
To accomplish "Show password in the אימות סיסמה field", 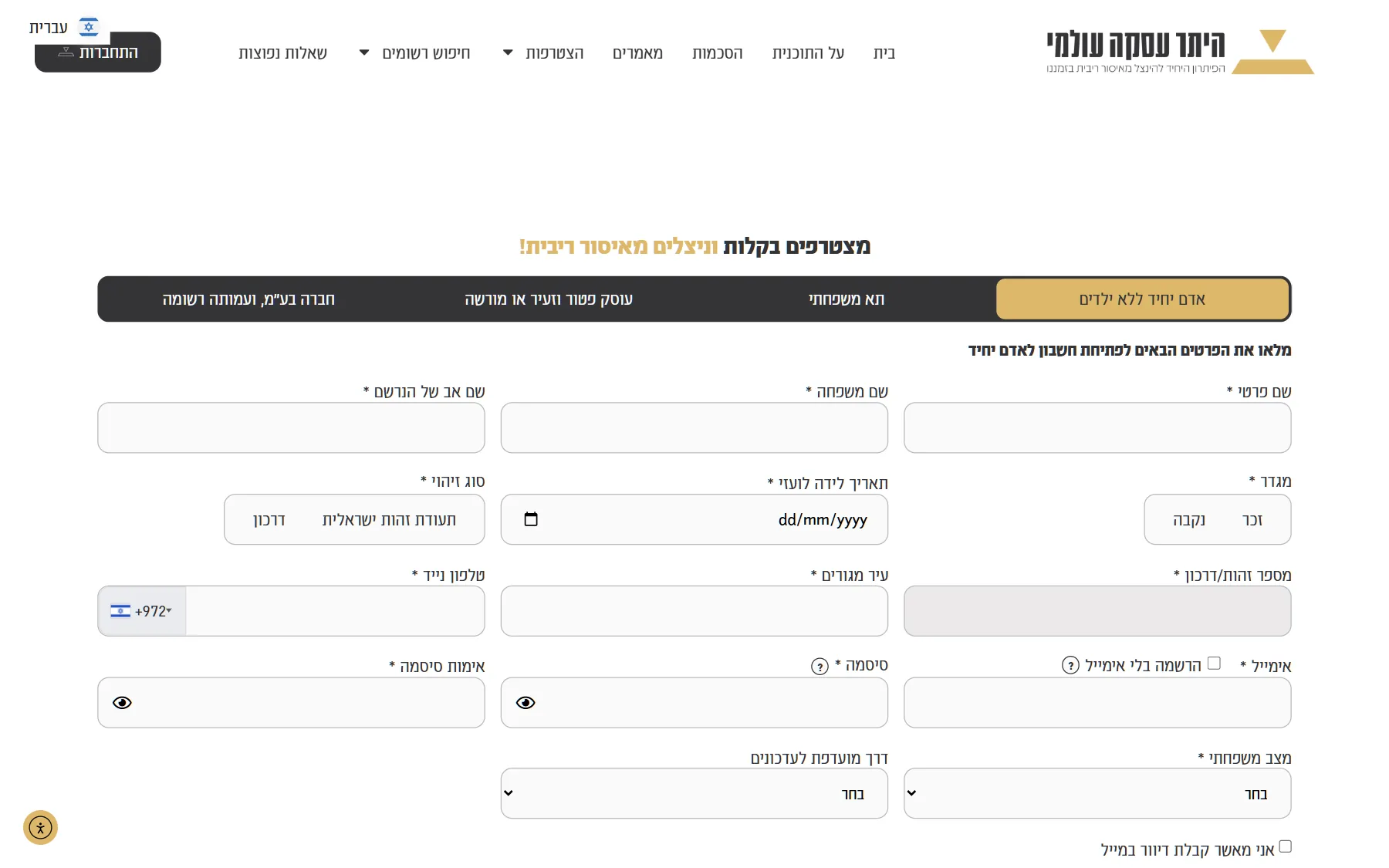I will (122, 703).
